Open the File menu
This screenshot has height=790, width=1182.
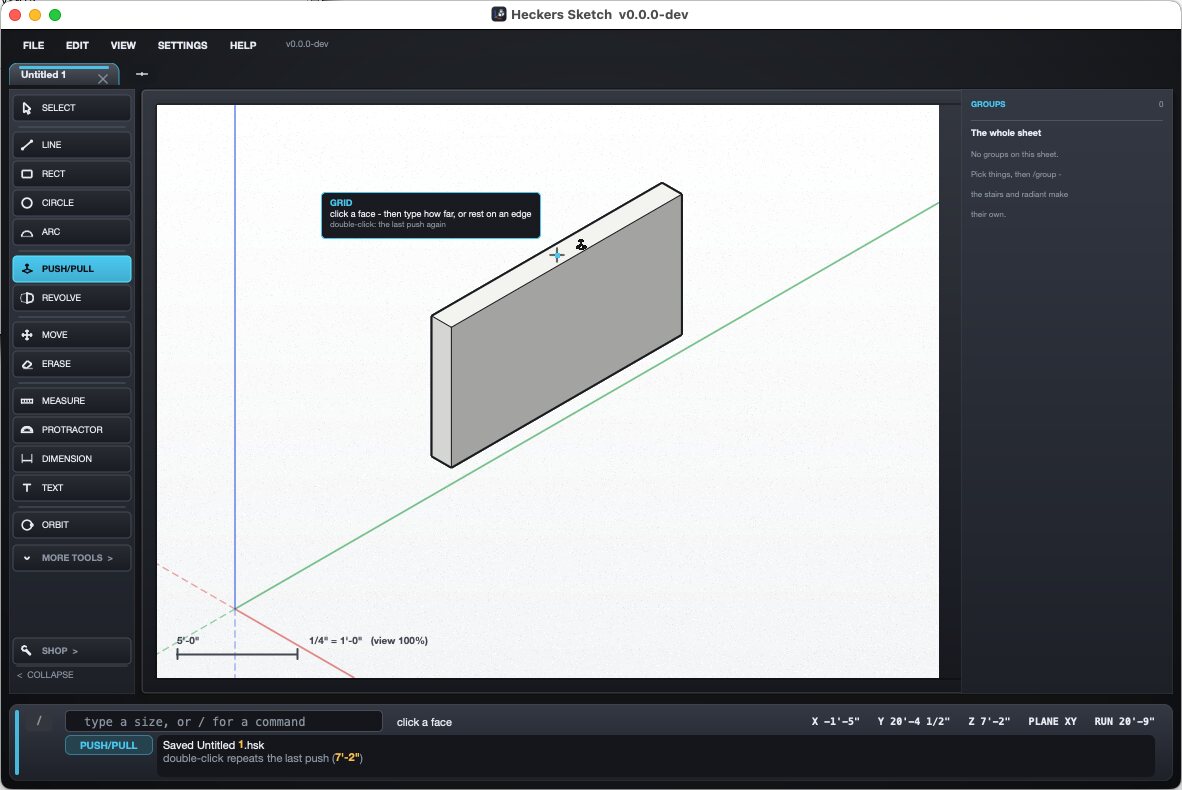point(33,45)
